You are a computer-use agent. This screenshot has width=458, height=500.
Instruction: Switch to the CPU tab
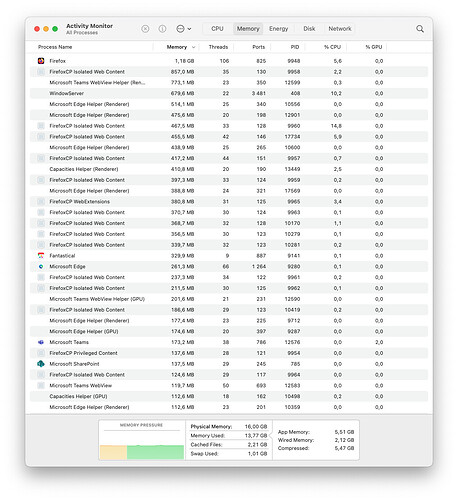tap(217, 29)
